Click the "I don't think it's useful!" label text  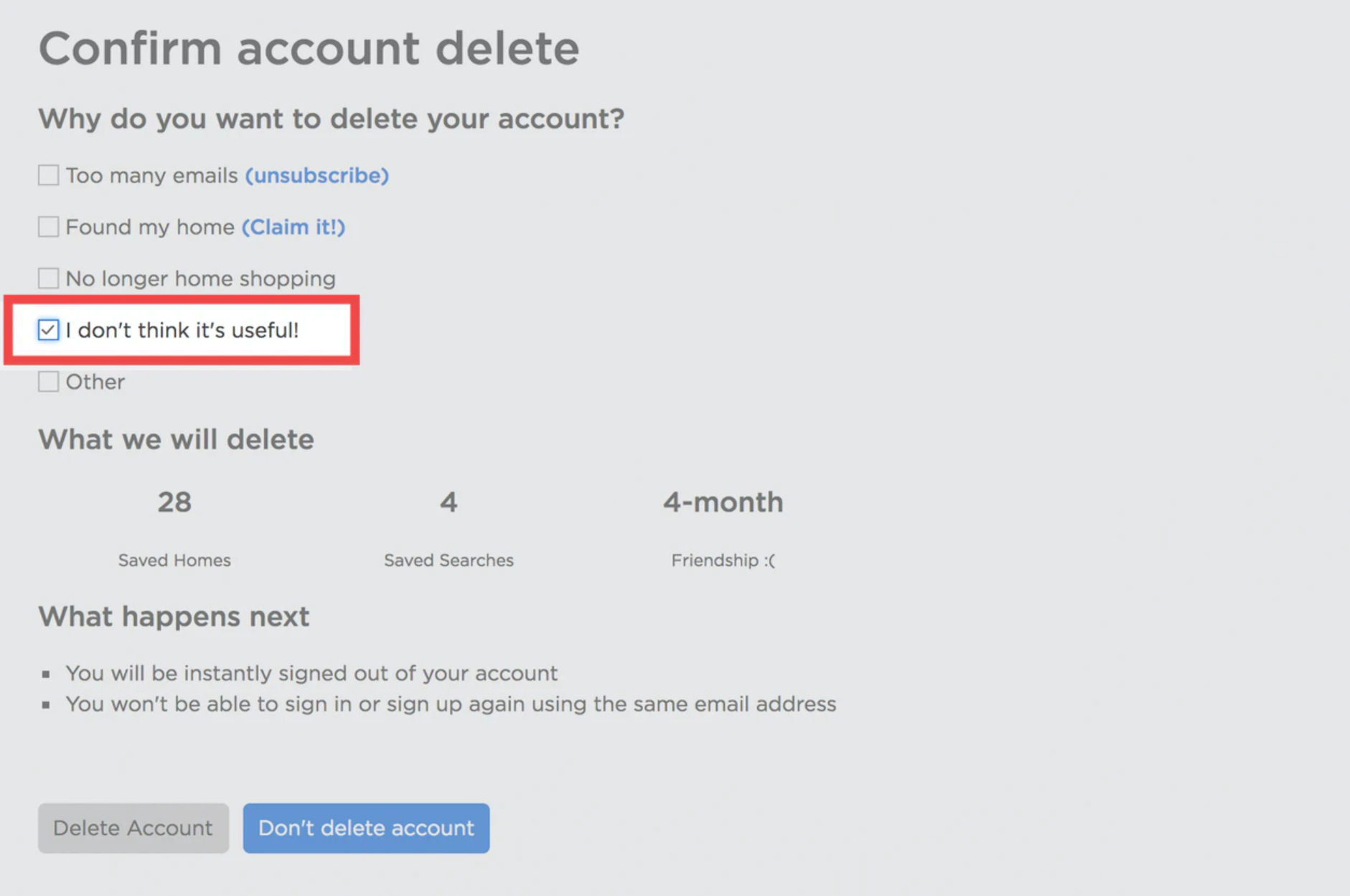[x=182, y=330]
